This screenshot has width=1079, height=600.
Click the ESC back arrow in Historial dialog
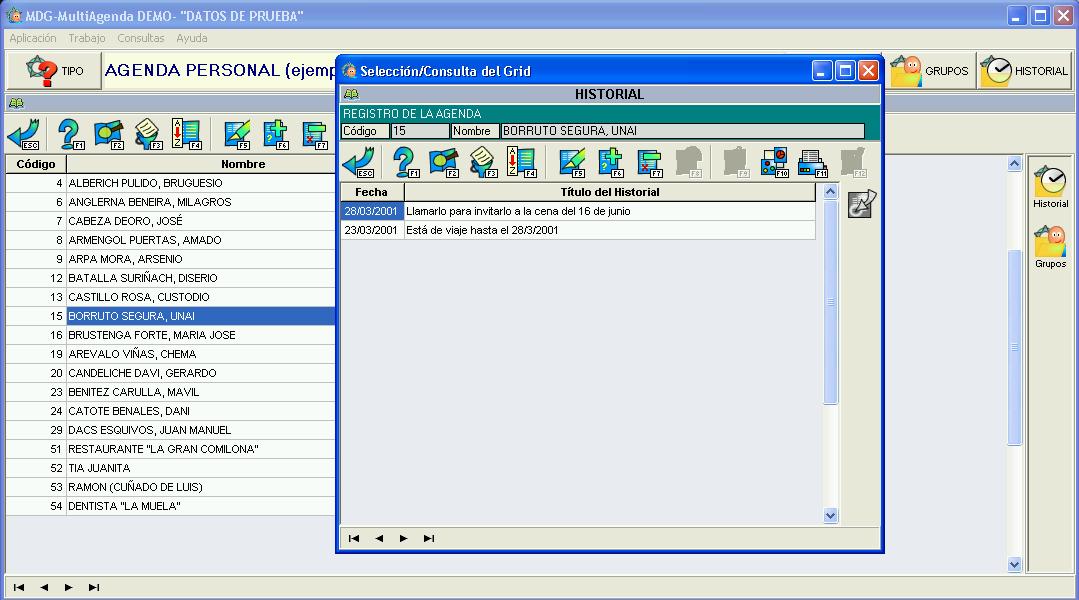pos(359,162)
